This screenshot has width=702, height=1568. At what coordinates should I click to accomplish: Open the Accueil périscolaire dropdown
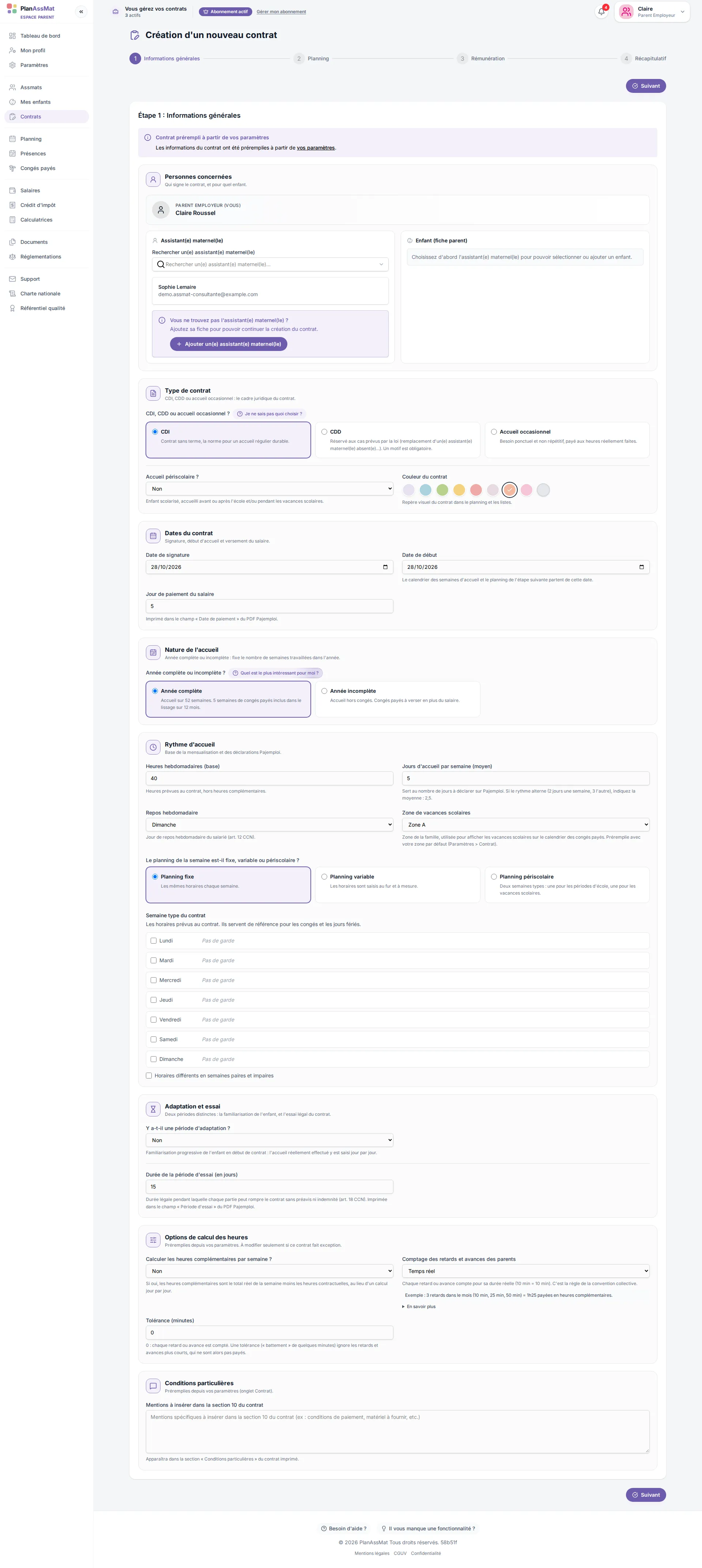click(x=269, y=489)
